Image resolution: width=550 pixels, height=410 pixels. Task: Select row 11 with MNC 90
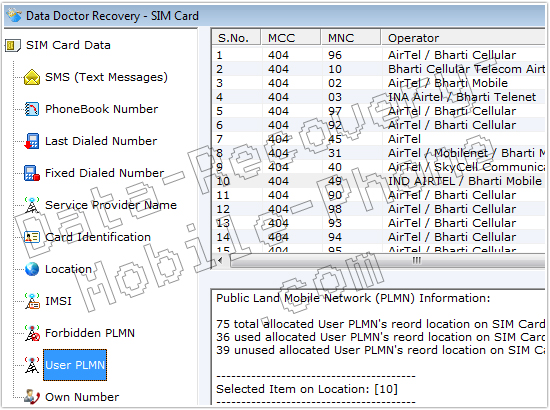[x=378, y=195]
